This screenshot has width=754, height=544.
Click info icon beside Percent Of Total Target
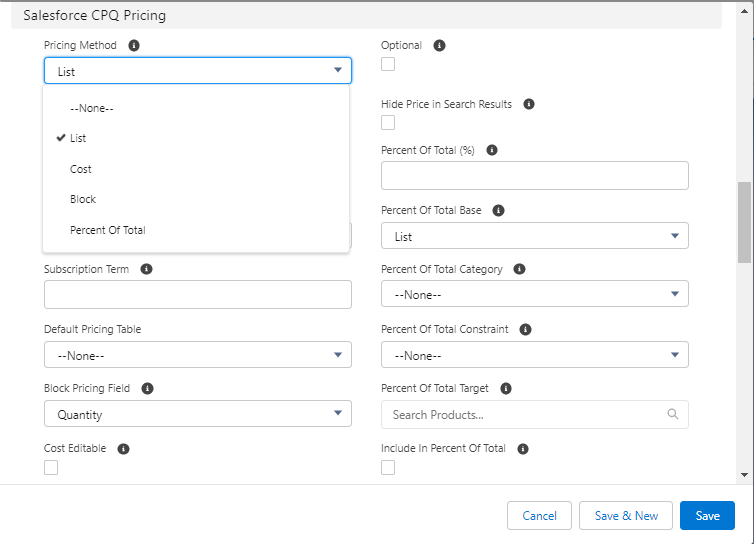click(506, 388)
